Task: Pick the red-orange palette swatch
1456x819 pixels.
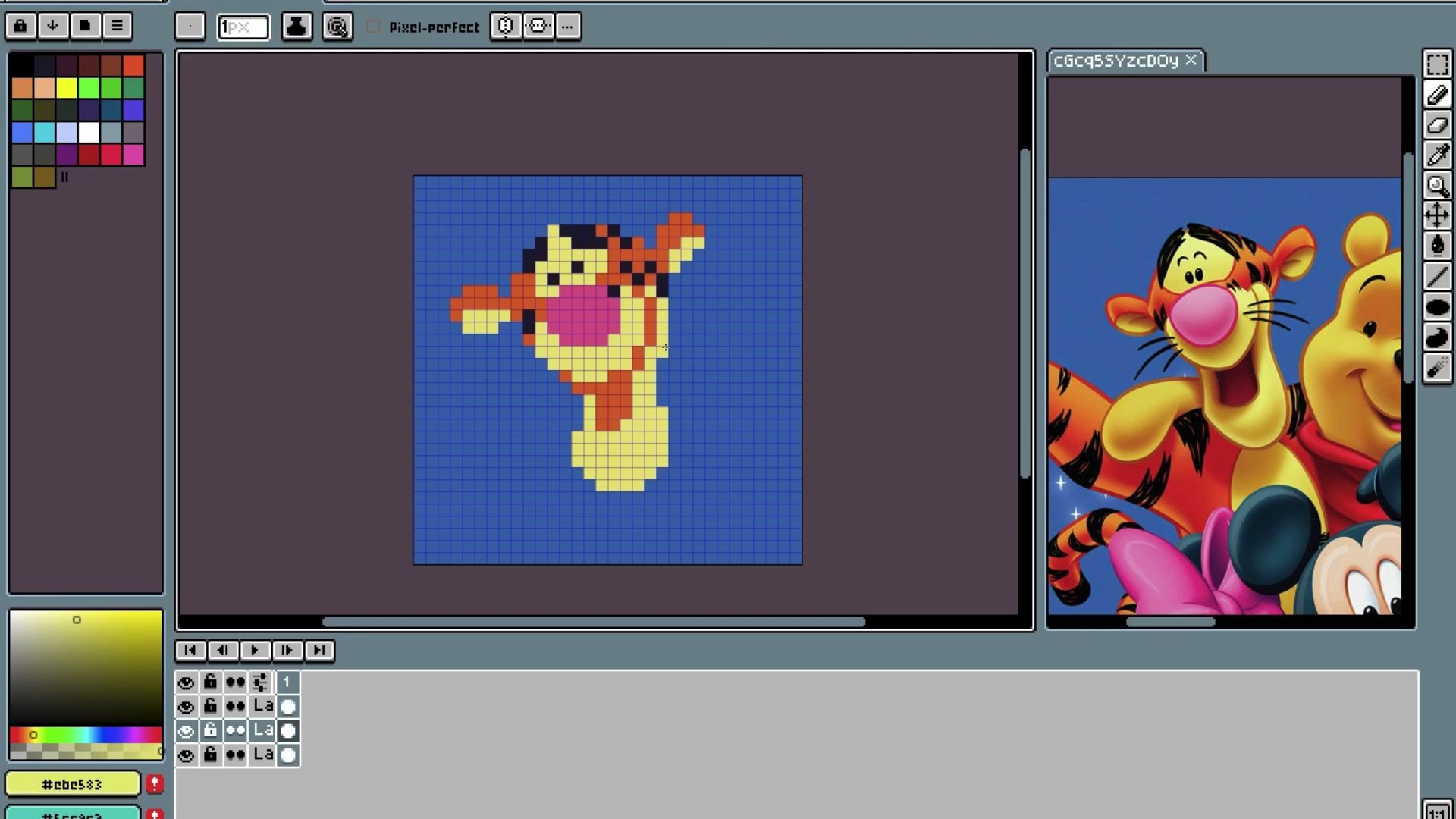Action: pos(133,65)
